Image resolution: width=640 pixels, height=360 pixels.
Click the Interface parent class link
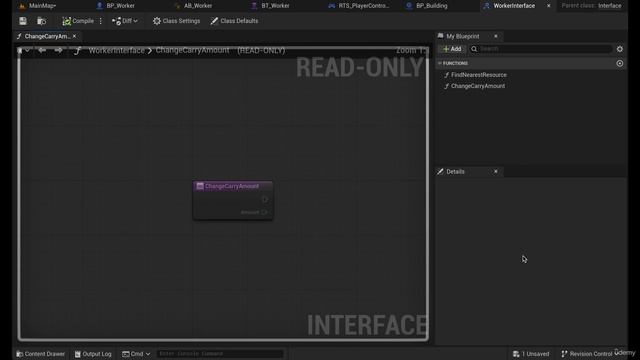coord(610,6)
